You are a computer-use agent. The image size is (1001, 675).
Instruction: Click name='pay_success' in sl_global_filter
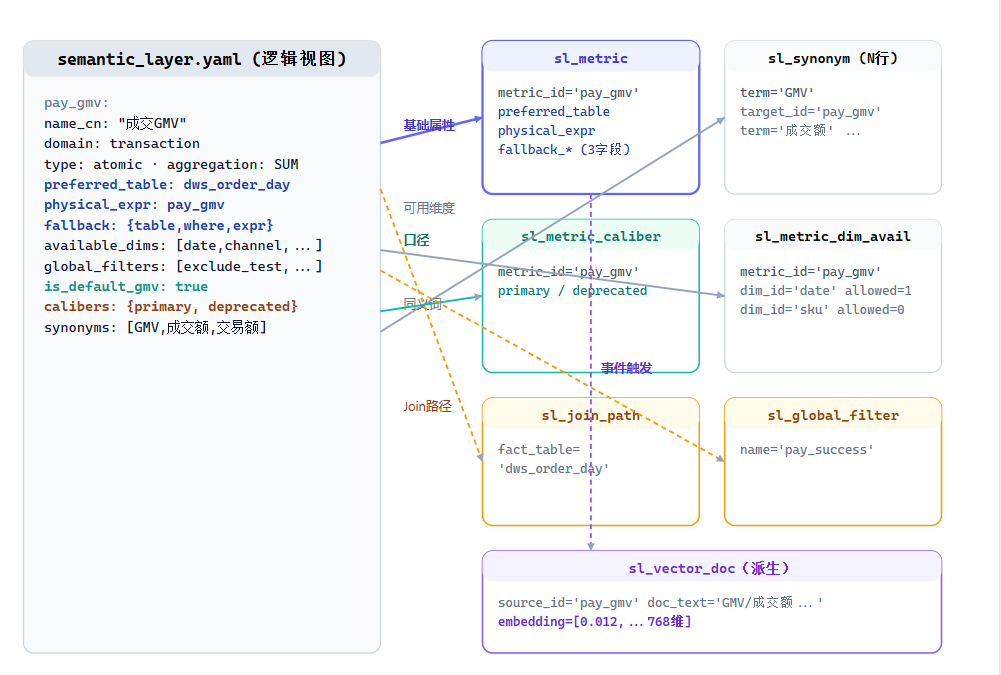[807, 450]
